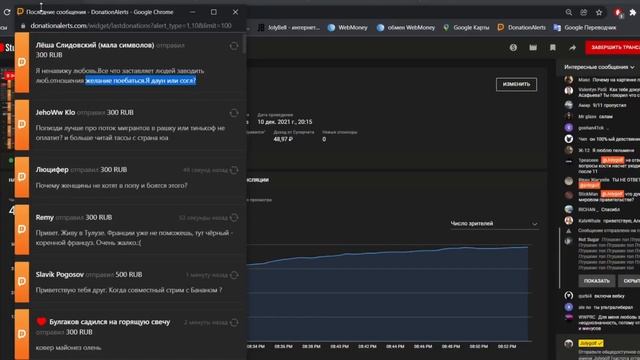Click the ПОКАЗАТЬ button in chat
This screenshot has width=640, height=360.
point(596,281)
